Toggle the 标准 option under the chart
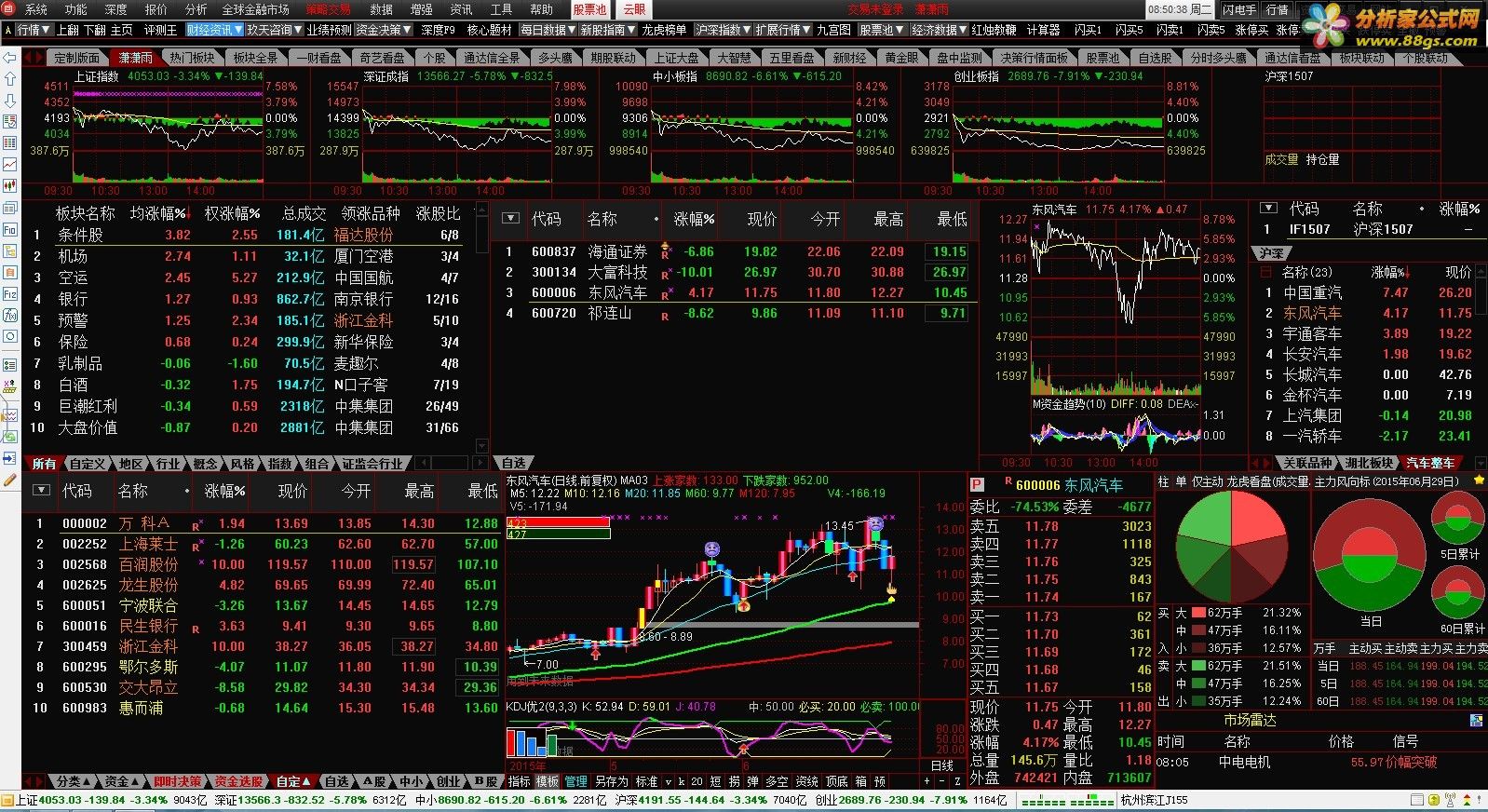Viewport: 1488px width, 812px height. [x=646, y=781]
